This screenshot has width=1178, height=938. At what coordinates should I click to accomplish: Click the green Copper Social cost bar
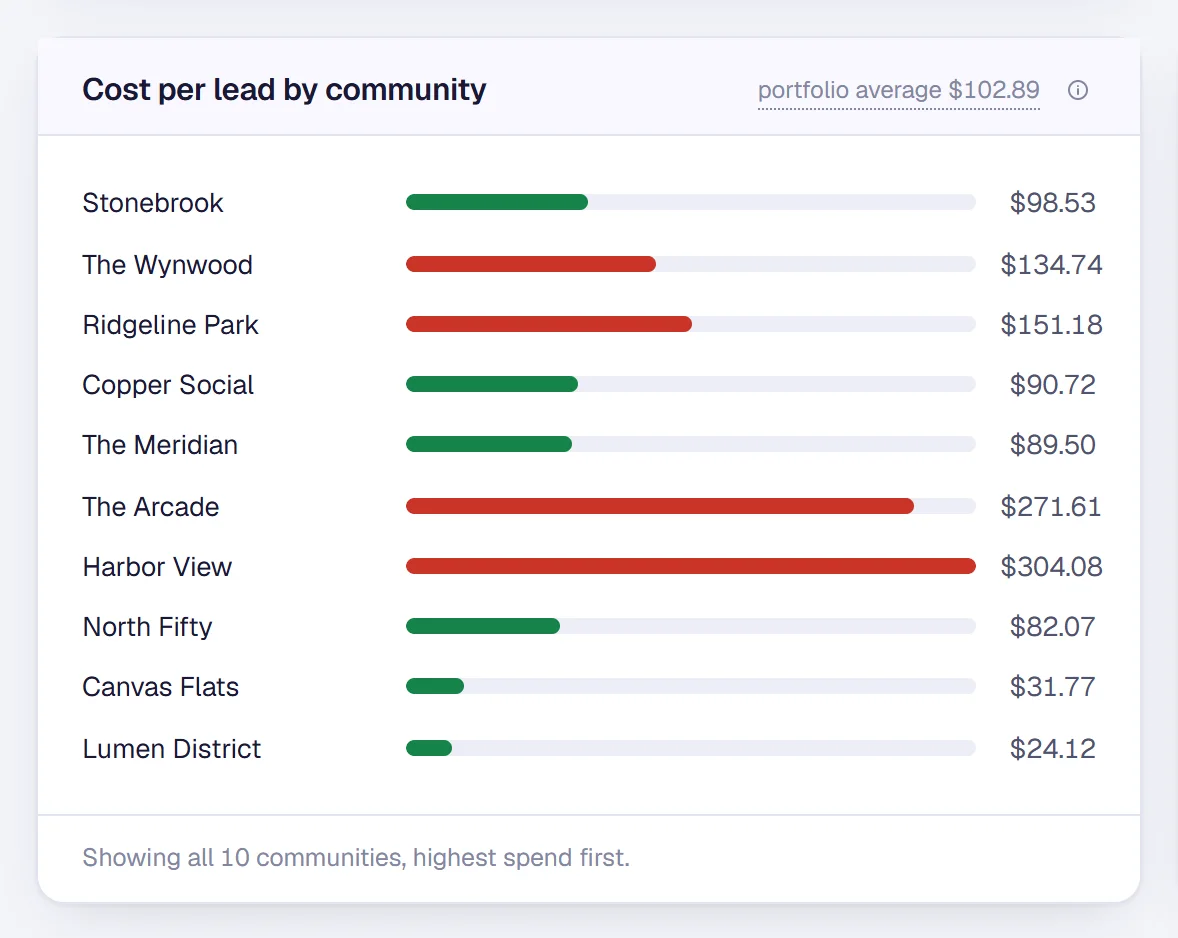(491, 384)
